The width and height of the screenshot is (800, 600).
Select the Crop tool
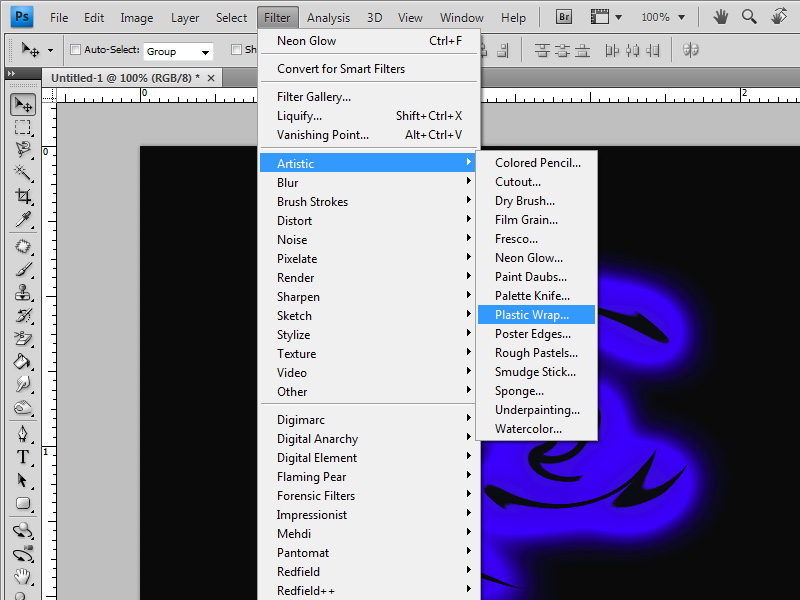coord(23,197)
